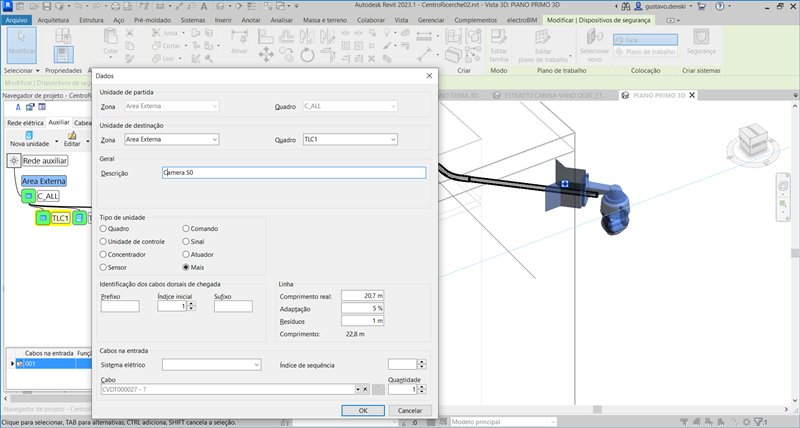Select the TLC1 node in network tree
Screen dimensions: 800x428
point(61,218)
